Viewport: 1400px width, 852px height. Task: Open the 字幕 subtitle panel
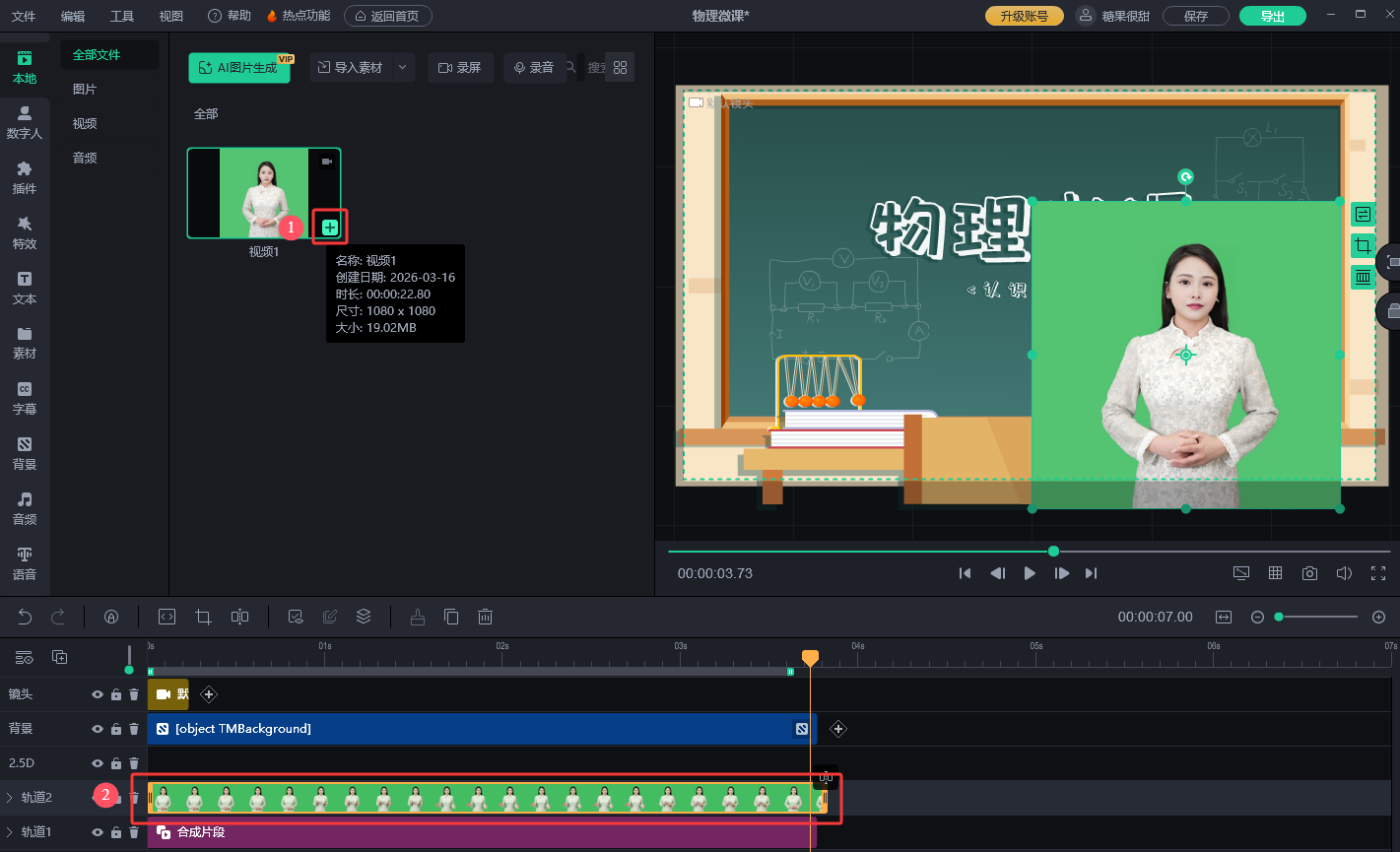coord(24,398)
